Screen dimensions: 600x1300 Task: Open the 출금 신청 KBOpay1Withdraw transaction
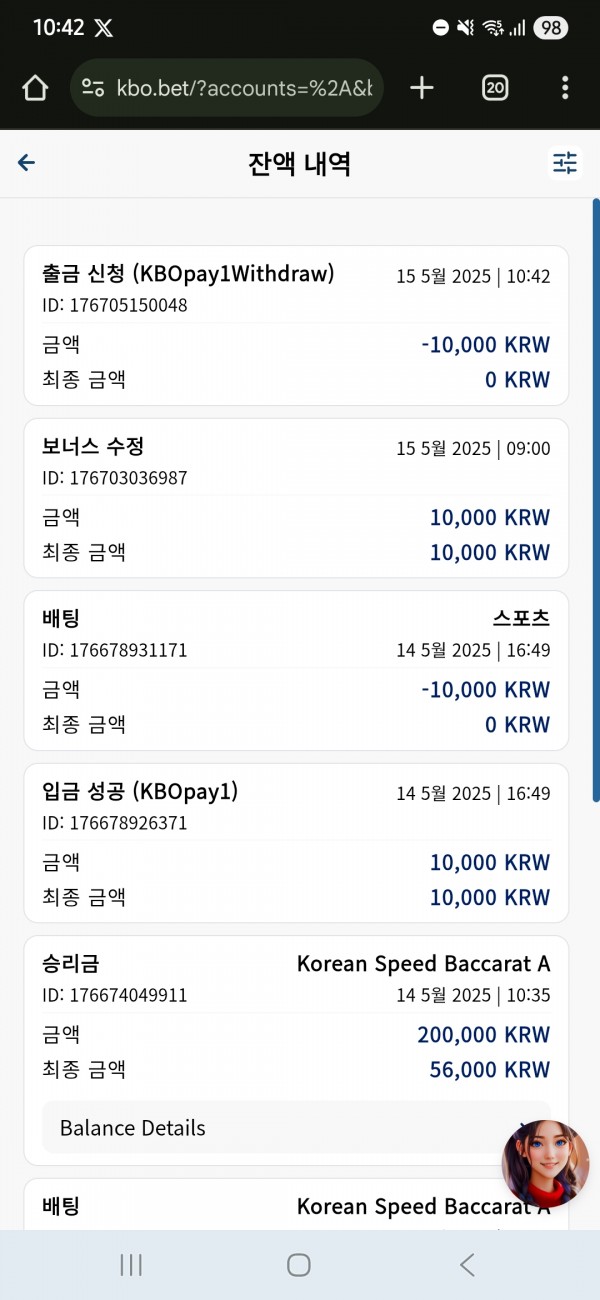coord(296,325)
